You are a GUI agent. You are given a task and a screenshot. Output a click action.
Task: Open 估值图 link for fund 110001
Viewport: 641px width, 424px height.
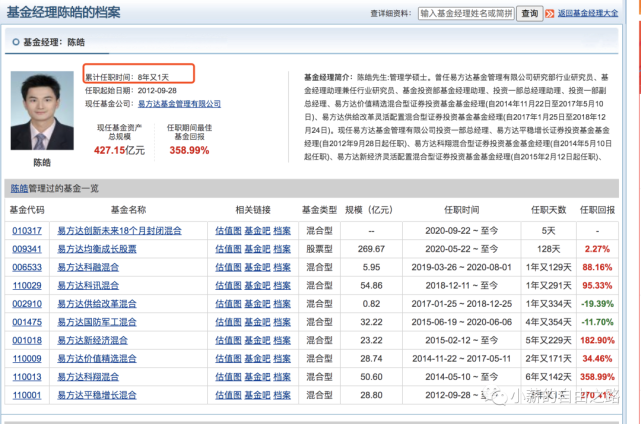coord(229,395)
